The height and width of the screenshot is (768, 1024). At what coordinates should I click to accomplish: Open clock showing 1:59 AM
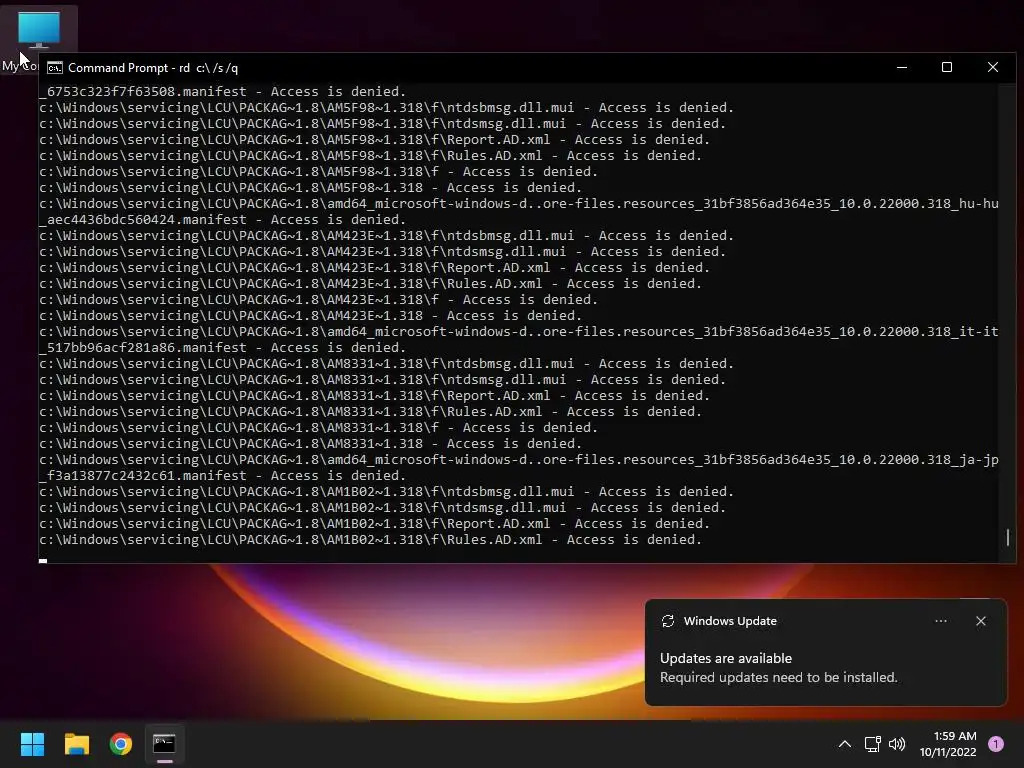pyautogui.click(x=948, y=744)
